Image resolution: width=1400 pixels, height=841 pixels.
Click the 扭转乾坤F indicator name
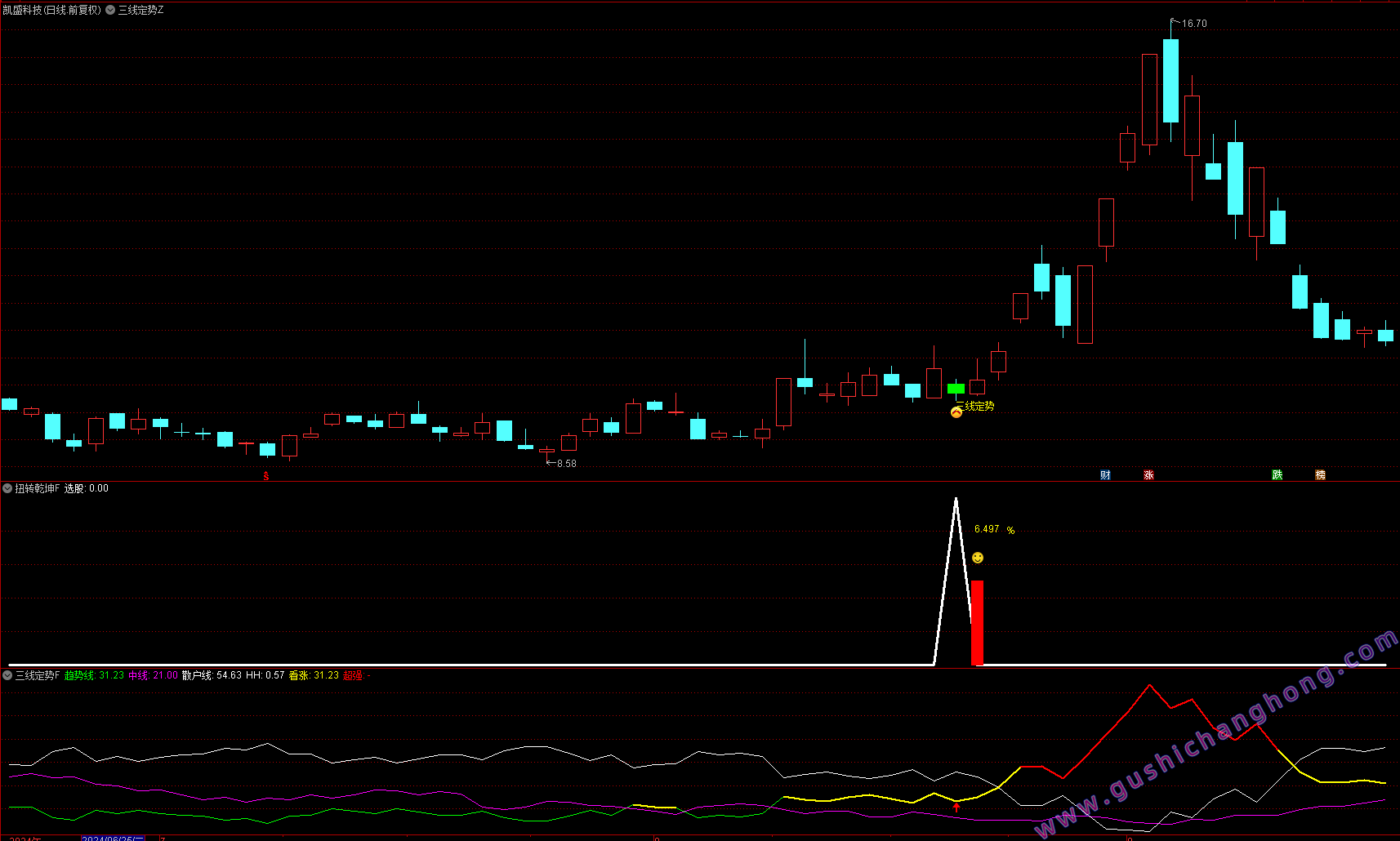38,488
